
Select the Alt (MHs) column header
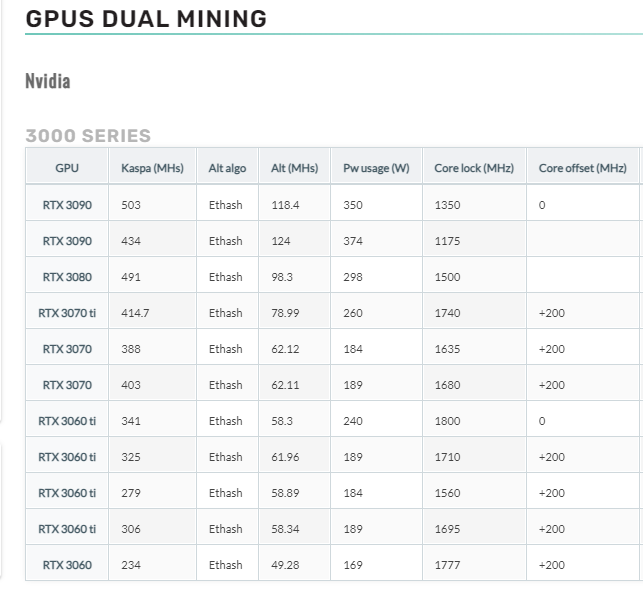point(294,168)
